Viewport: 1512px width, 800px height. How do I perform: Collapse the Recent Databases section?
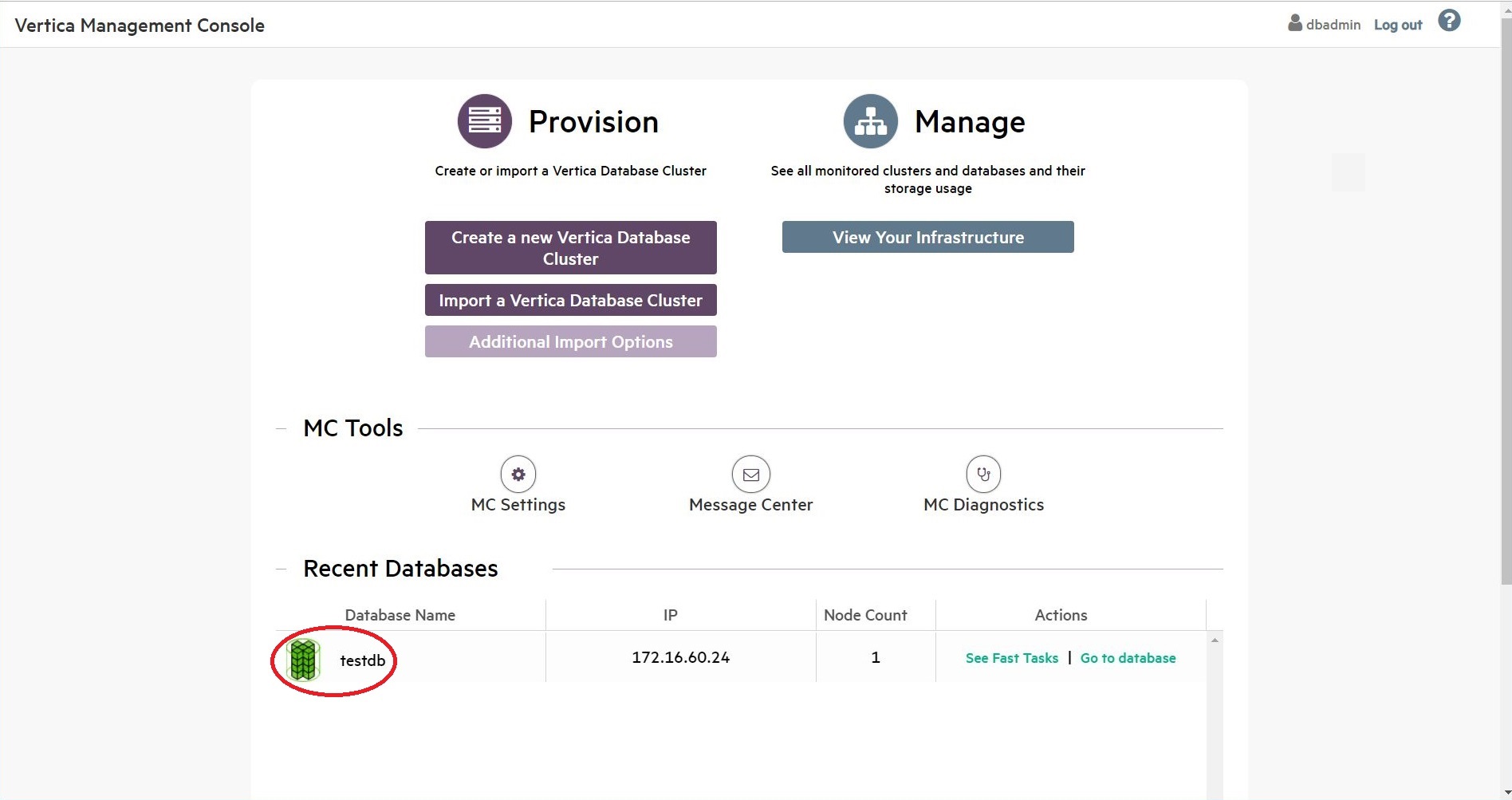coord(281,569)
